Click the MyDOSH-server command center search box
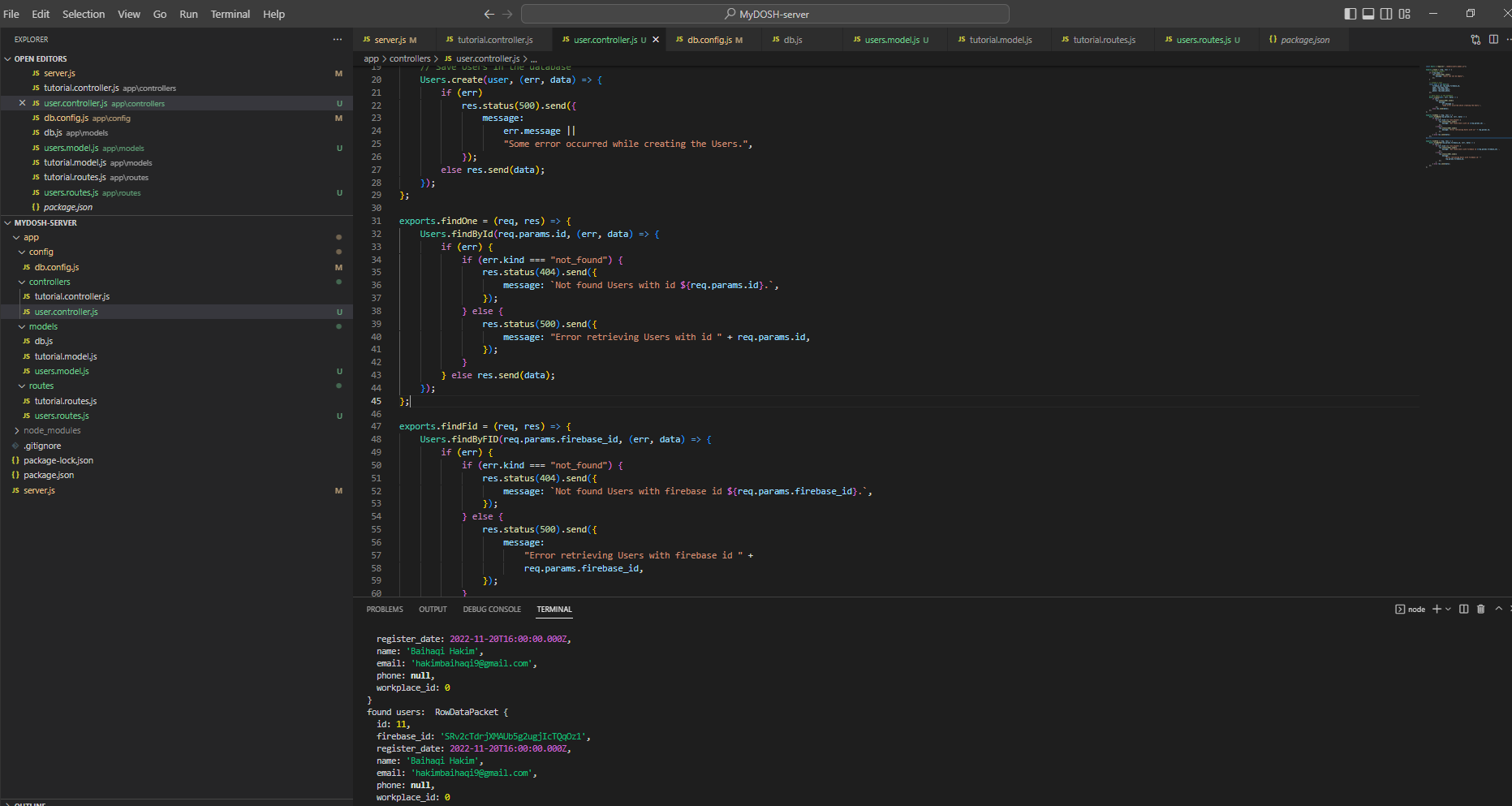Image resolution: width=1512 pixels, height=806 pixels. click(x=765, y=14)
